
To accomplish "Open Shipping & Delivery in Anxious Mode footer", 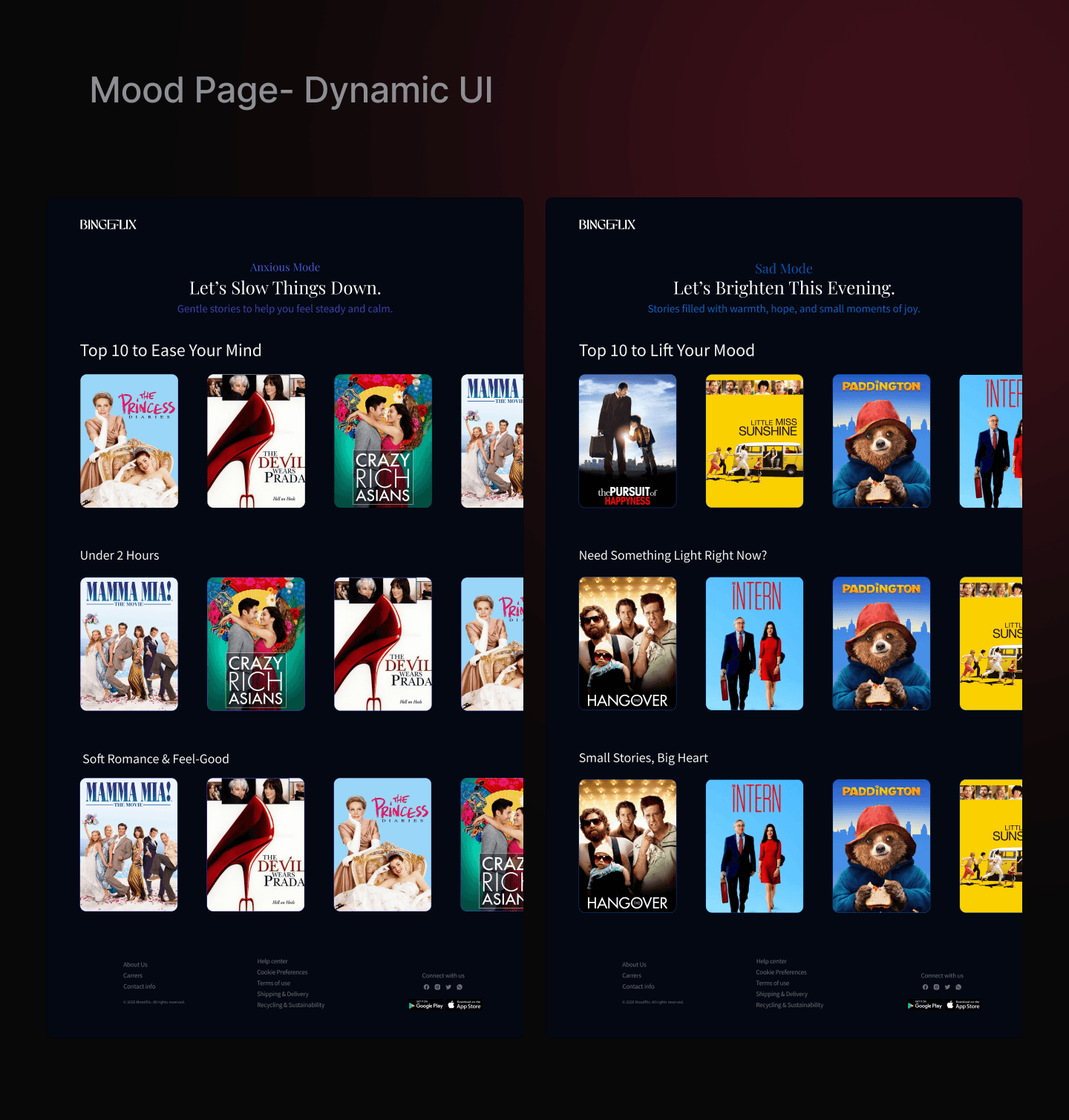I will (x=283, y=994).
